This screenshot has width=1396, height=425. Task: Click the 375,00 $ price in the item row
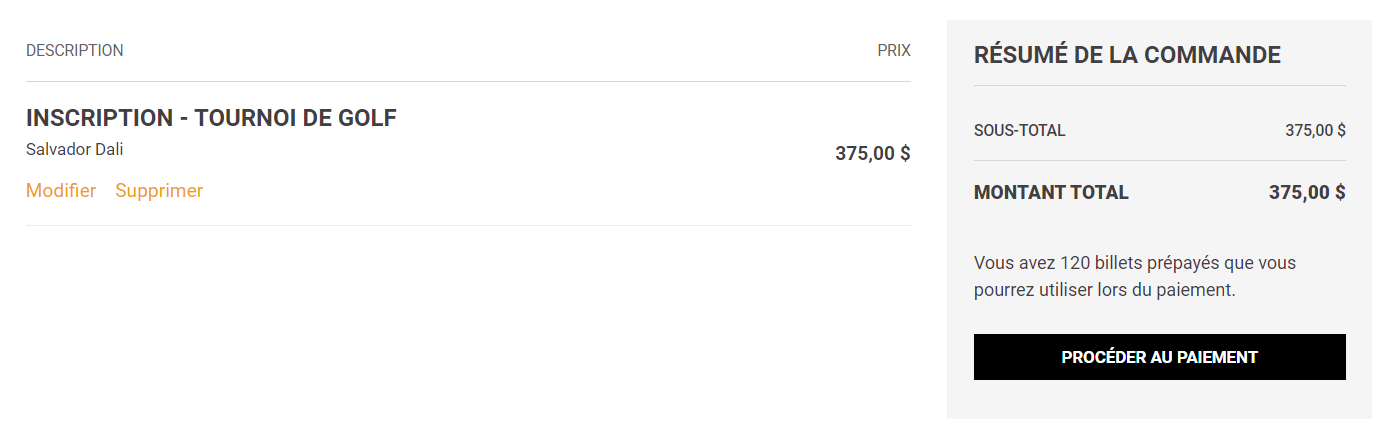coord(872,154)
